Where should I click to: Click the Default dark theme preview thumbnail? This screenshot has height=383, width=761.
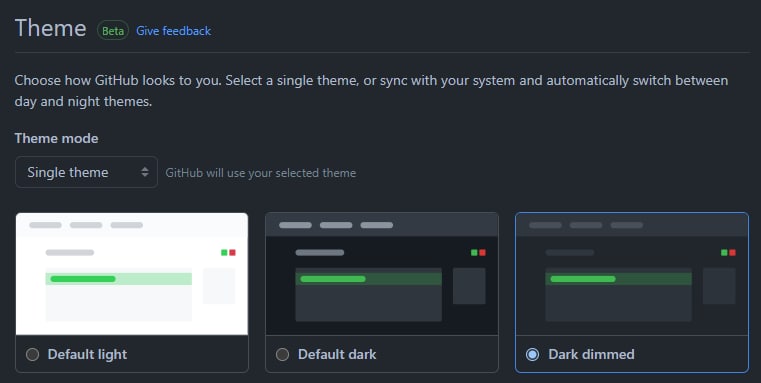pos(382,274)
